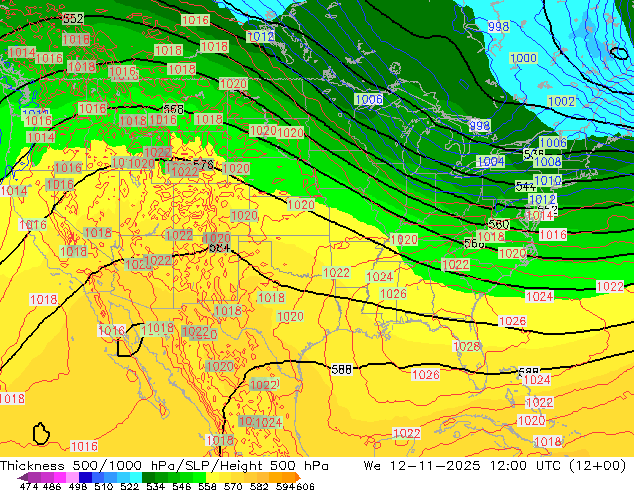Click the legend value 594
This screenshot has width=634, height=490.
[285, 486]
